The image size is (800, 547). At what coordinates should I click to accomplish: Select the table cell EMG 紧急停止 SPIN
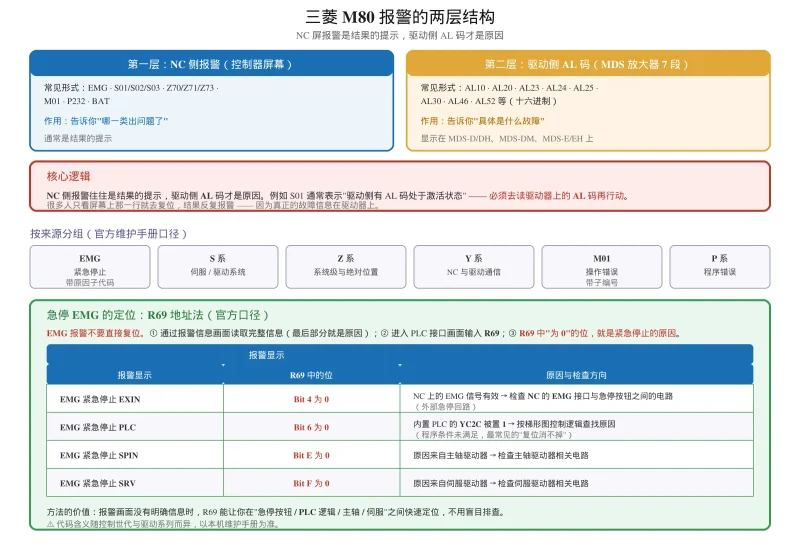[x=135, y=455]
